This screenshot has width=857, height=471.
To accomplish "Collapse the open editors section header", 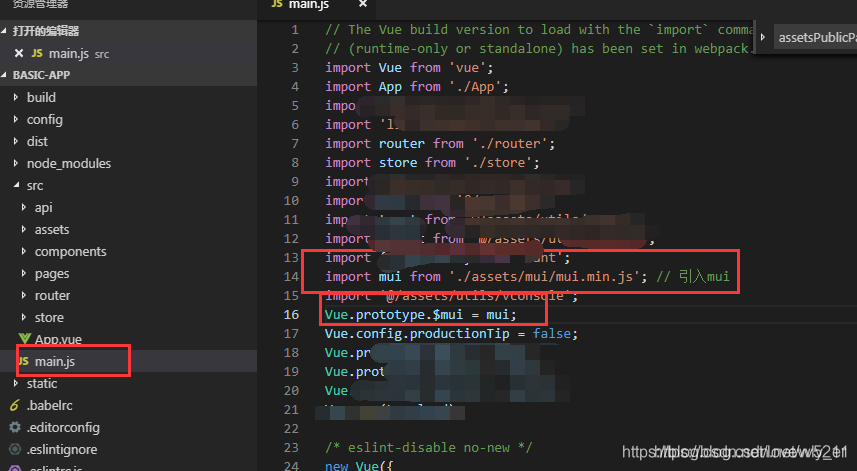I will pyautogui.click(x=128, y=31).
